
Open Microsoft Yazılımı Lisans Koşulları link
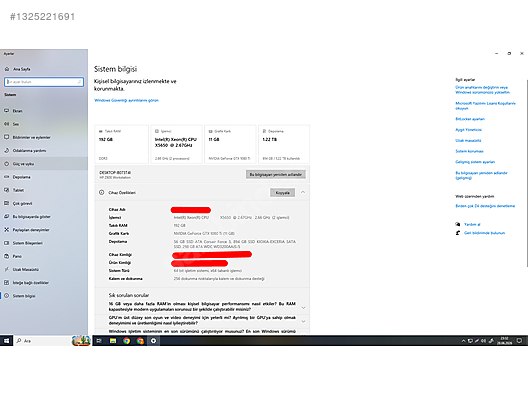tap(486, 106)
